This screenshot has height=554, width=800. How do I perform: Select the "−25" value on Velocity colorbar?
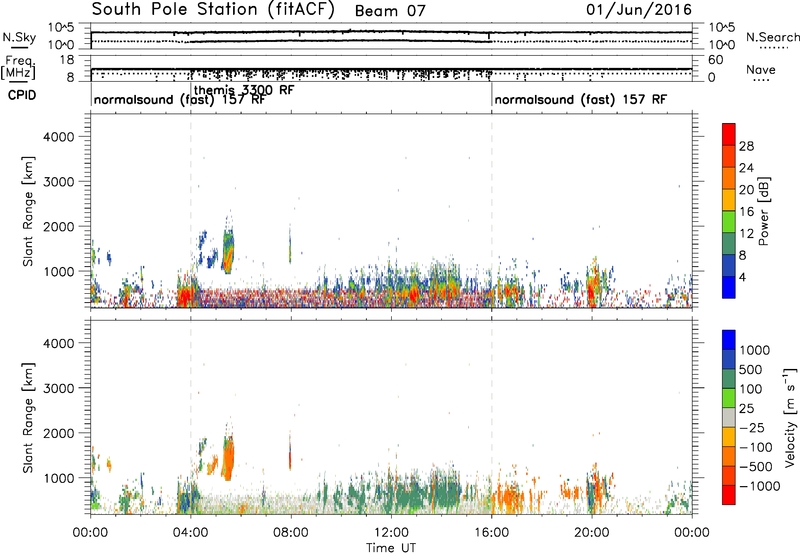[752, 428]
